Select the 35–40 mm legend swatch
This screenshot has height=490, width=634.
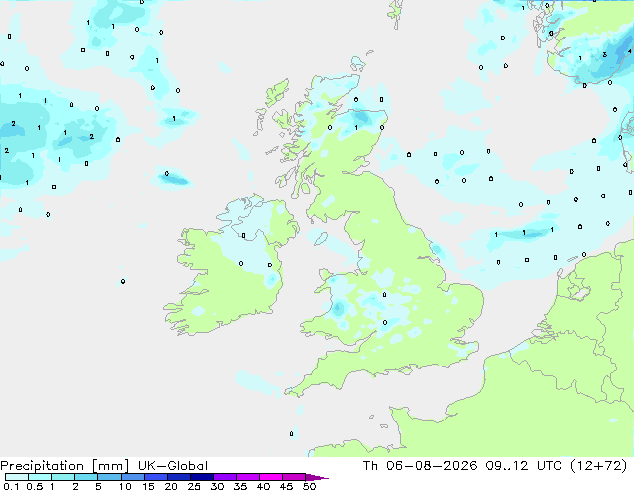(x=248, y=477)
